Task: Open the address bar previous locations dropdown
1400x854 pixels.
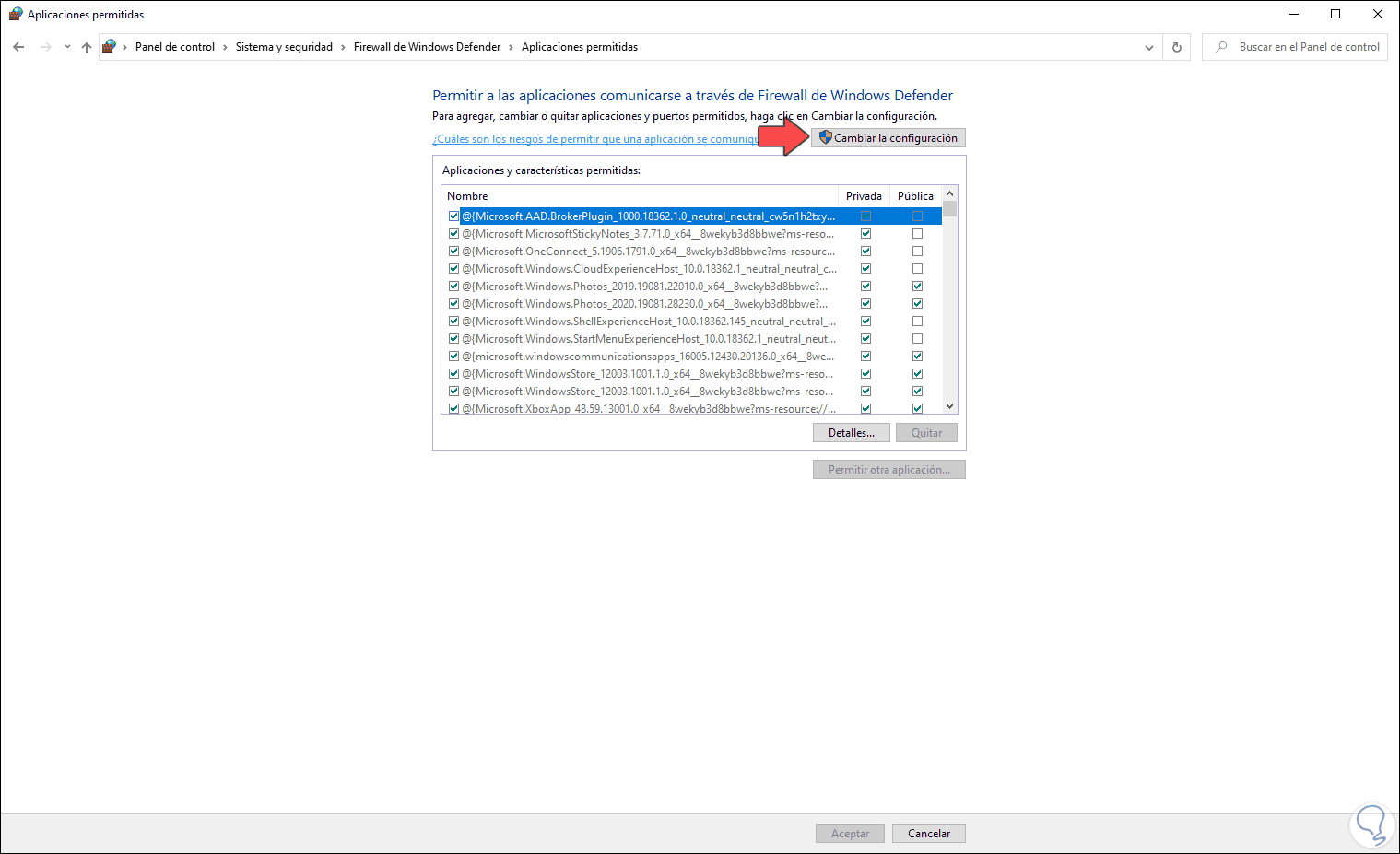Action: click(x=1149, y=47)
